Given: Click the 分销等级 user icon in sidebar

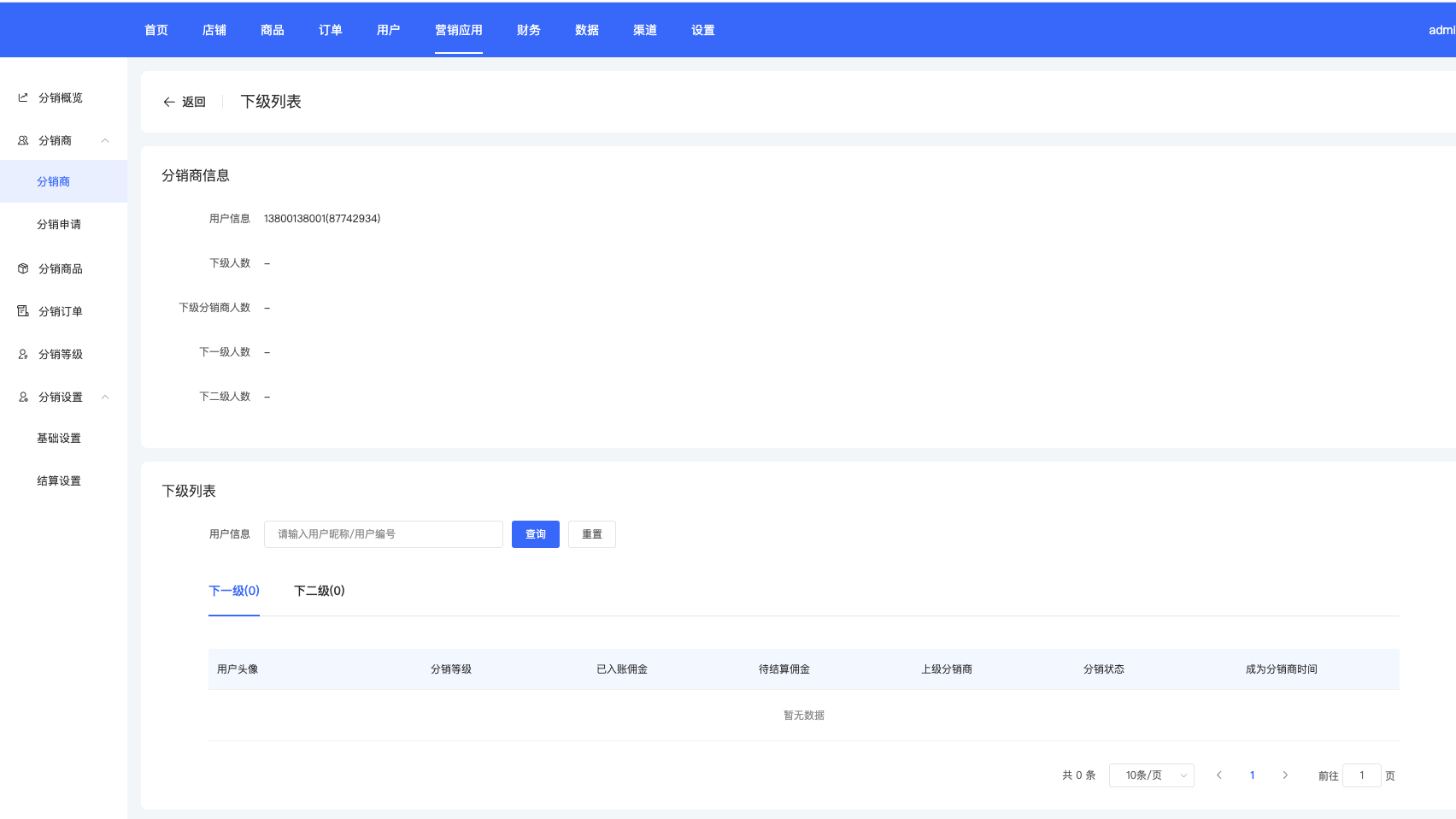Looking at the screenshot, I should tap(23, 354).
